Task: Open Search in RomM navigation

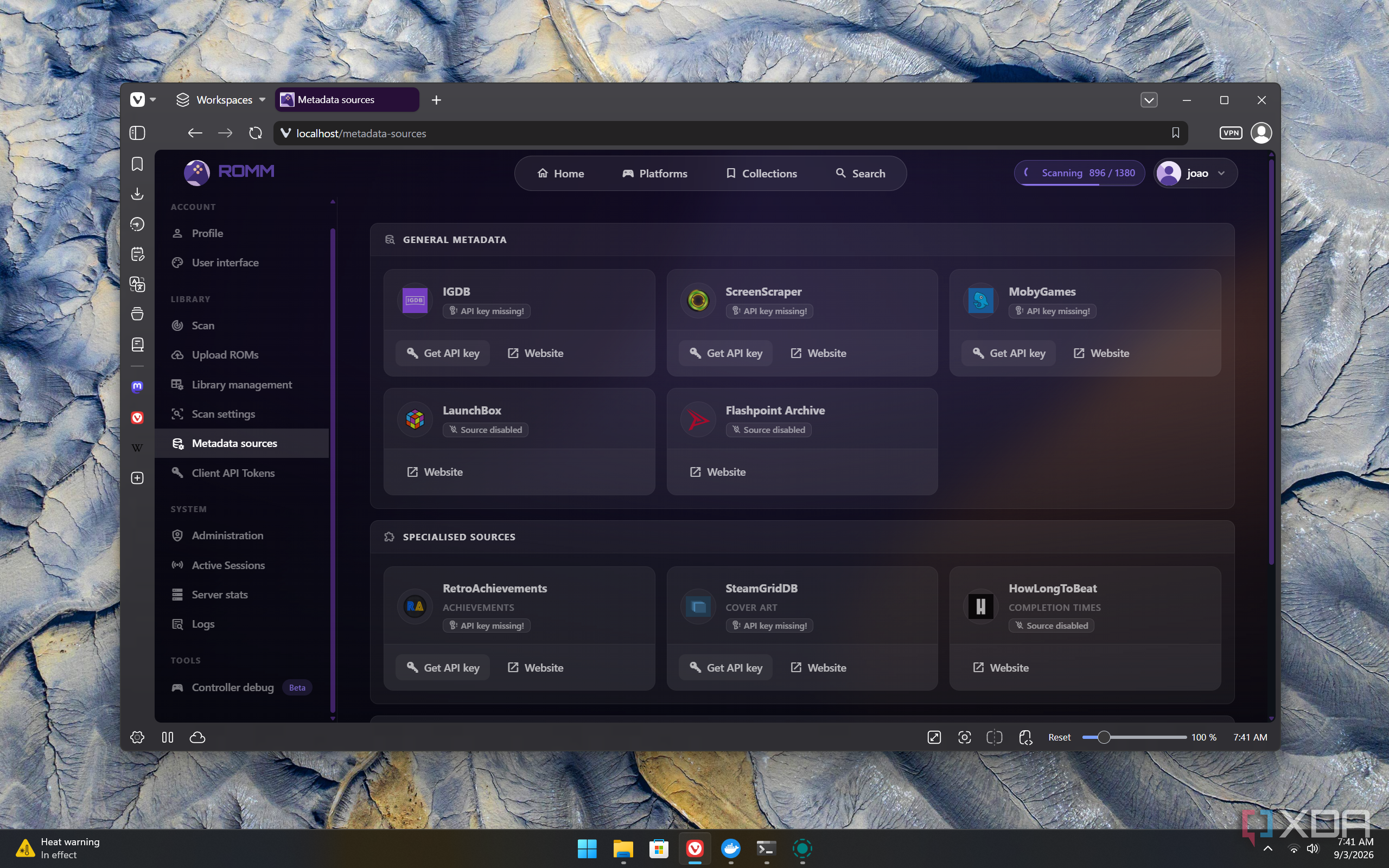Action: (x=860, y=174)
